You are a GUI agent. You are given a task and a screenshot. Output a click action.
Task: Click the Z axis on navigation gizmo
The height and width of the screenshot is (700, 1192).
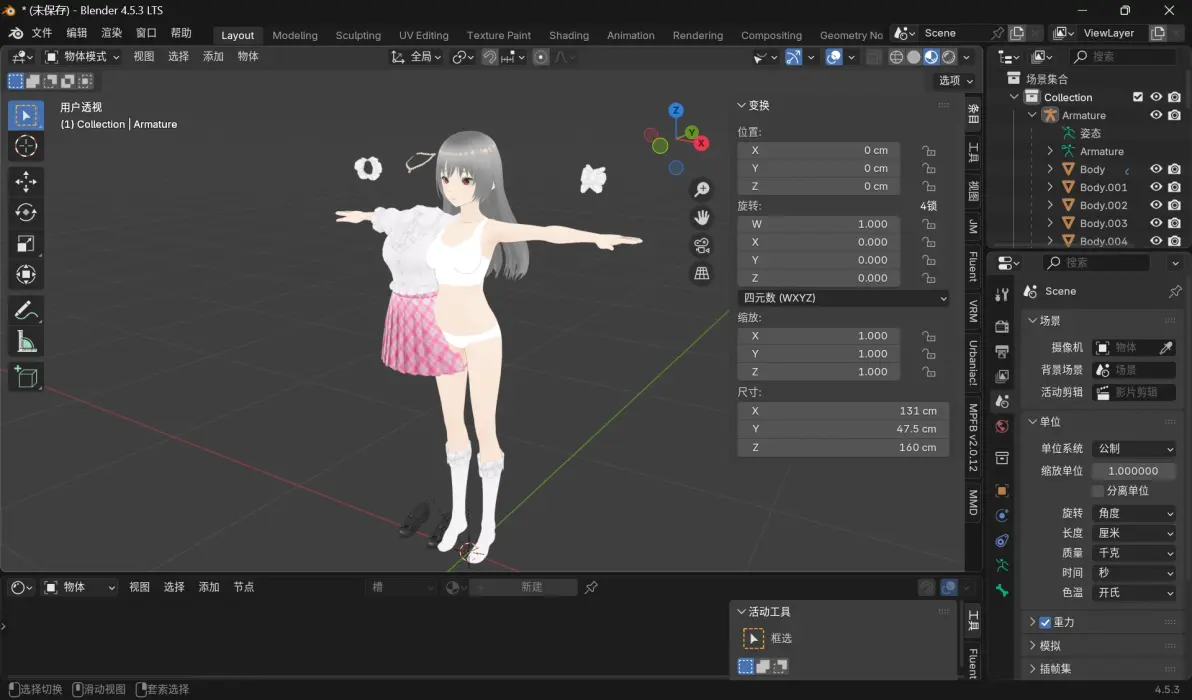(676, 110)
